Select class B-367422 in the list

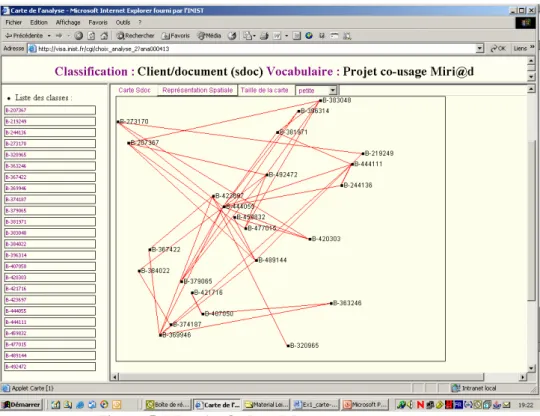[x=50, y=177]
